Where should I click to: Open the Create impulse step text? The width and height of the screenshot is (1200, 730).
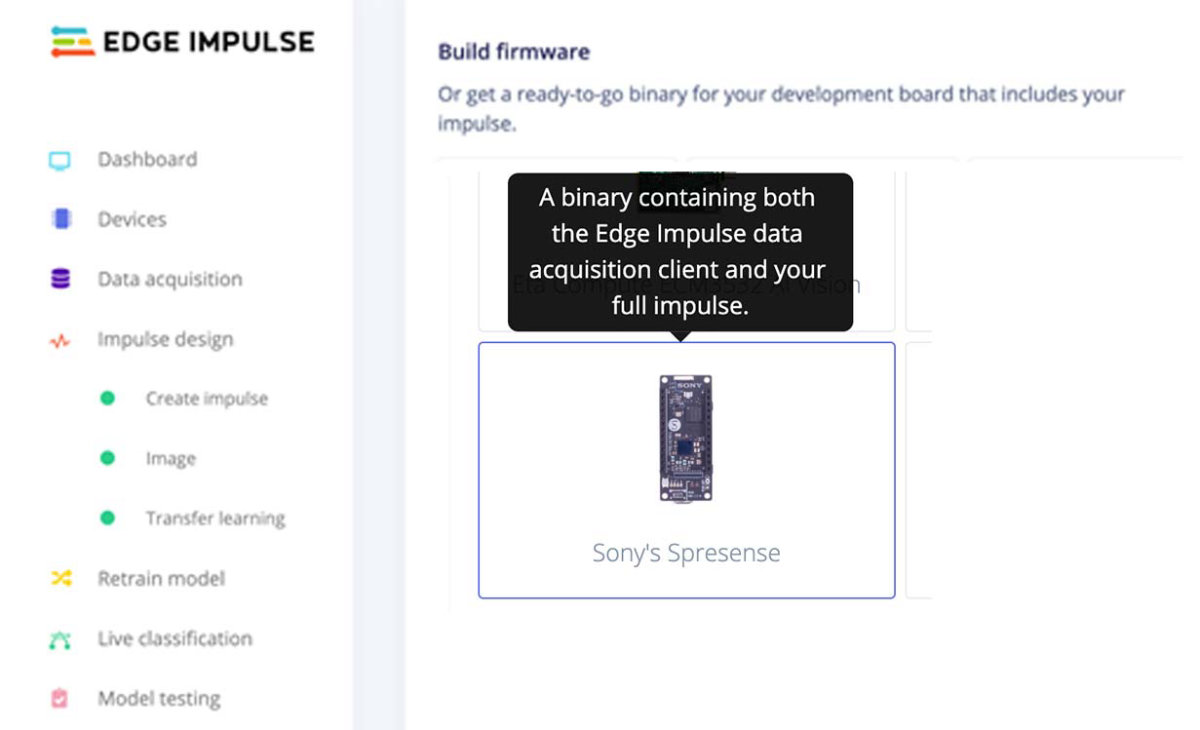click(x=207, y=399)
